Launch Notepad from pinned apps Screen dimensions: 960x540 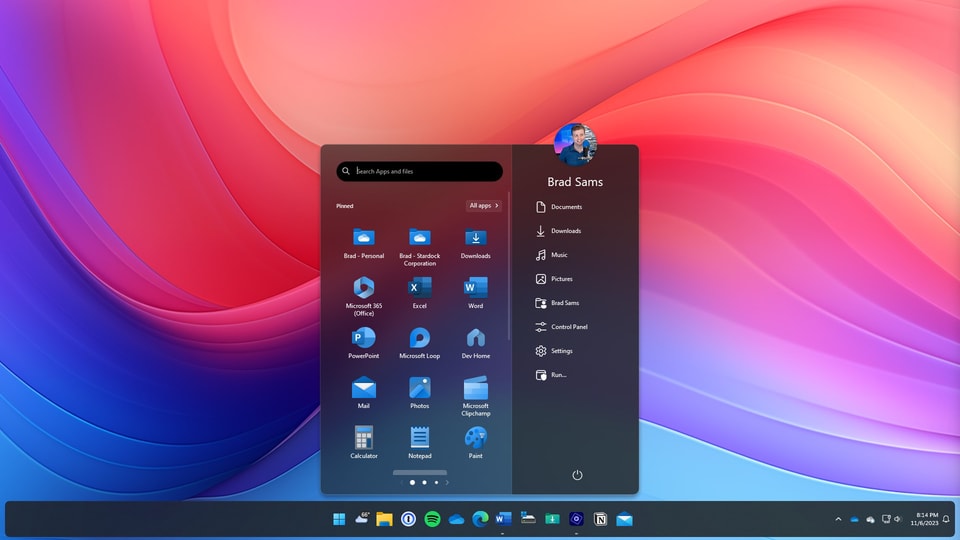point(419,443)
